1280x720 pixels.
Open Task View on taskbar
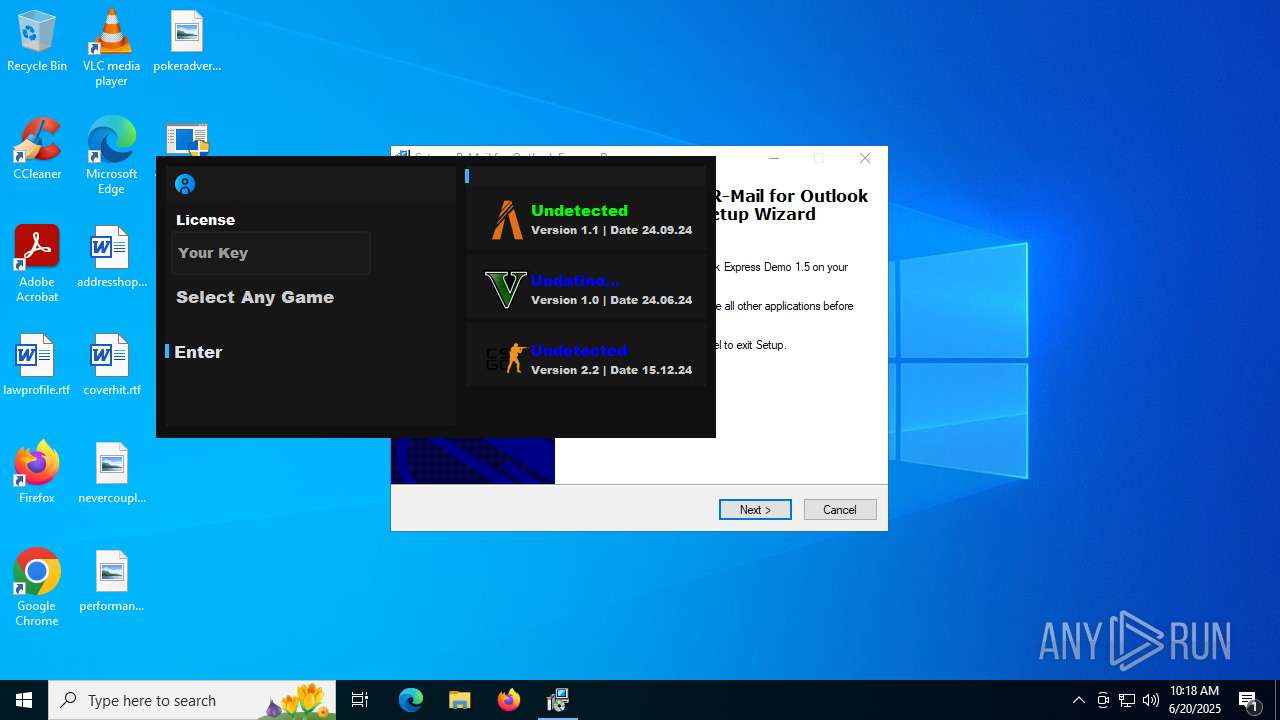pyautogui.click(x=360, y=700)
